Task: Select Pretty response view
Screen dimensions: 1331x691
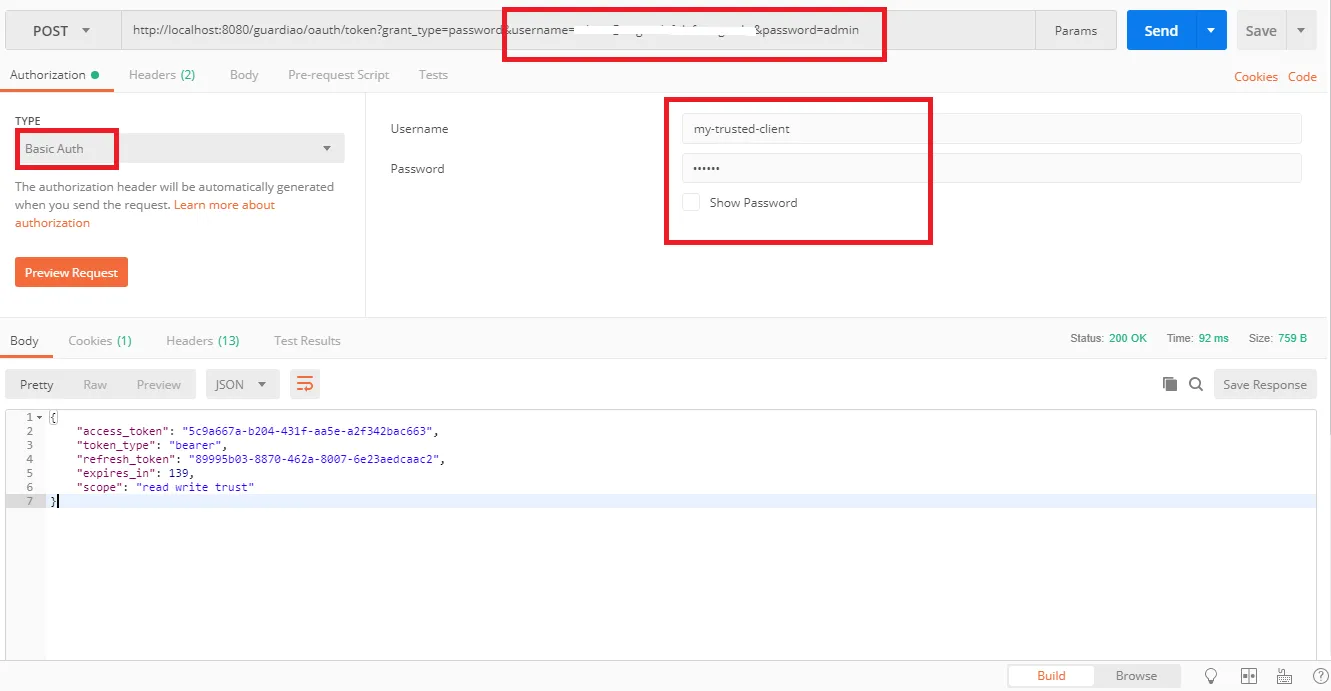Action: (37, 384)
